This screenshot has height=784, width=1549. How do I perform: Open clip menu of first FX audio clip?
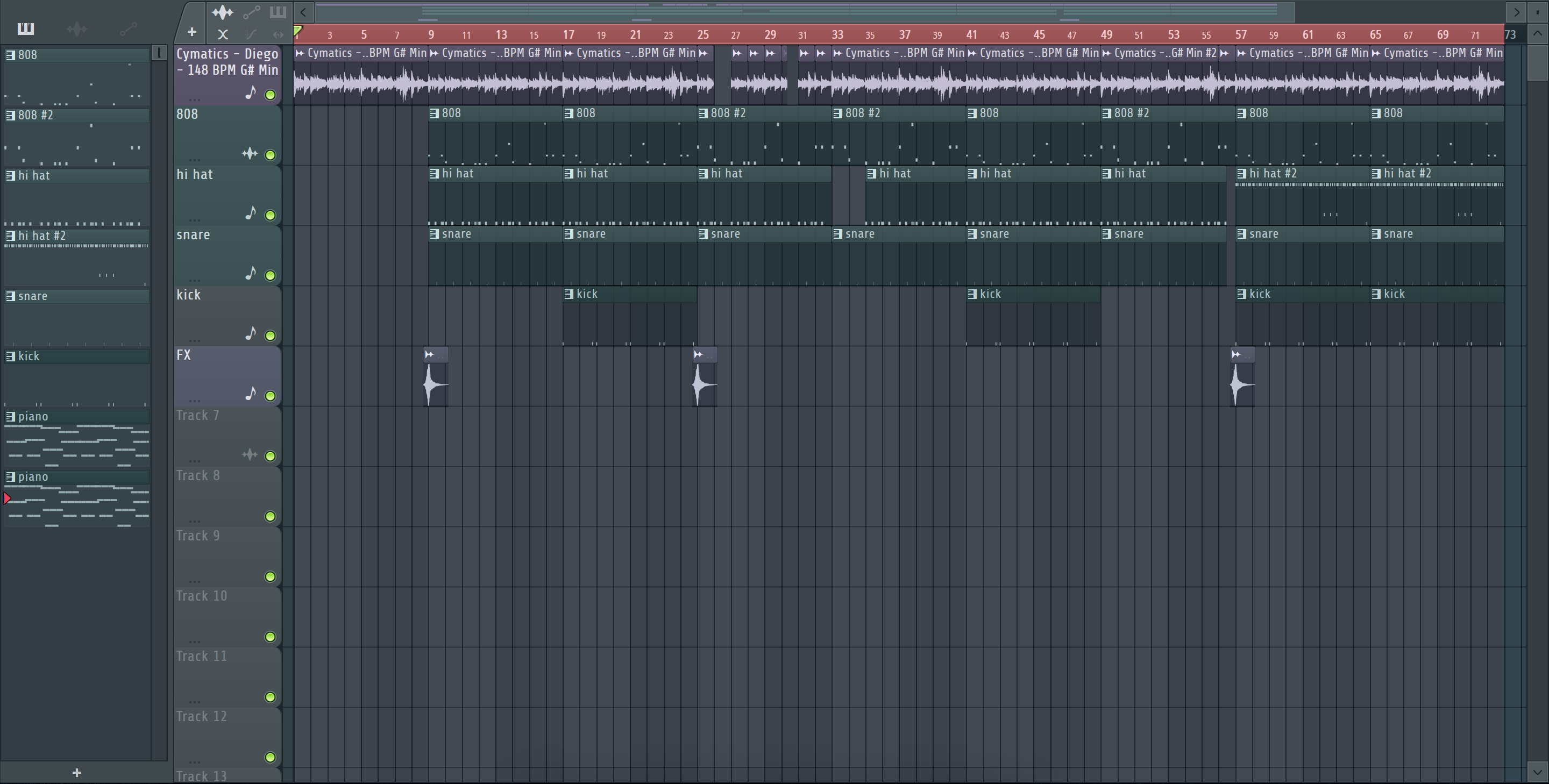(429, 355)
